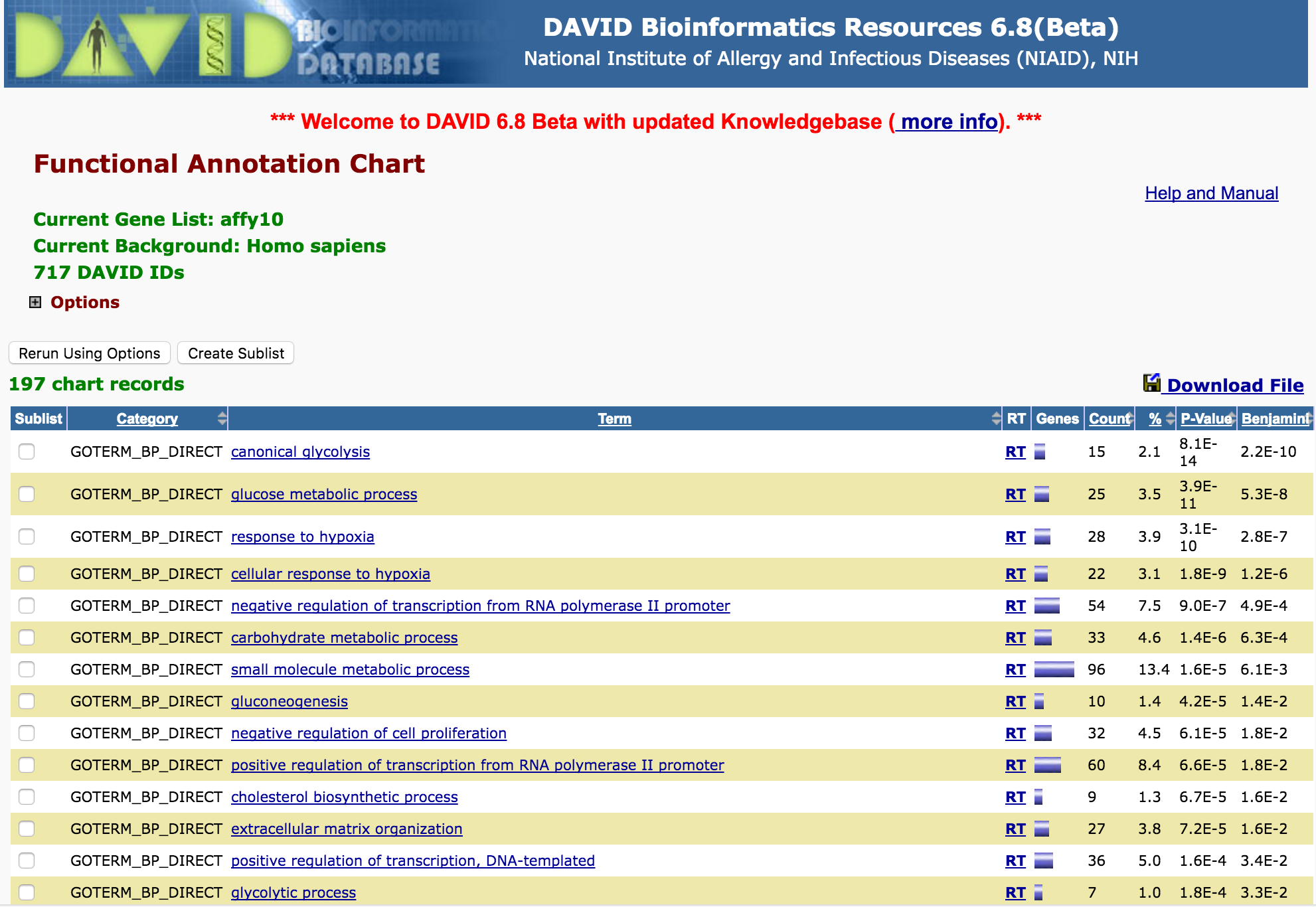The height and width of the screenshot is (907, 1316).
Task: Sort table by P-Value header
Action: click(1206, 418)
